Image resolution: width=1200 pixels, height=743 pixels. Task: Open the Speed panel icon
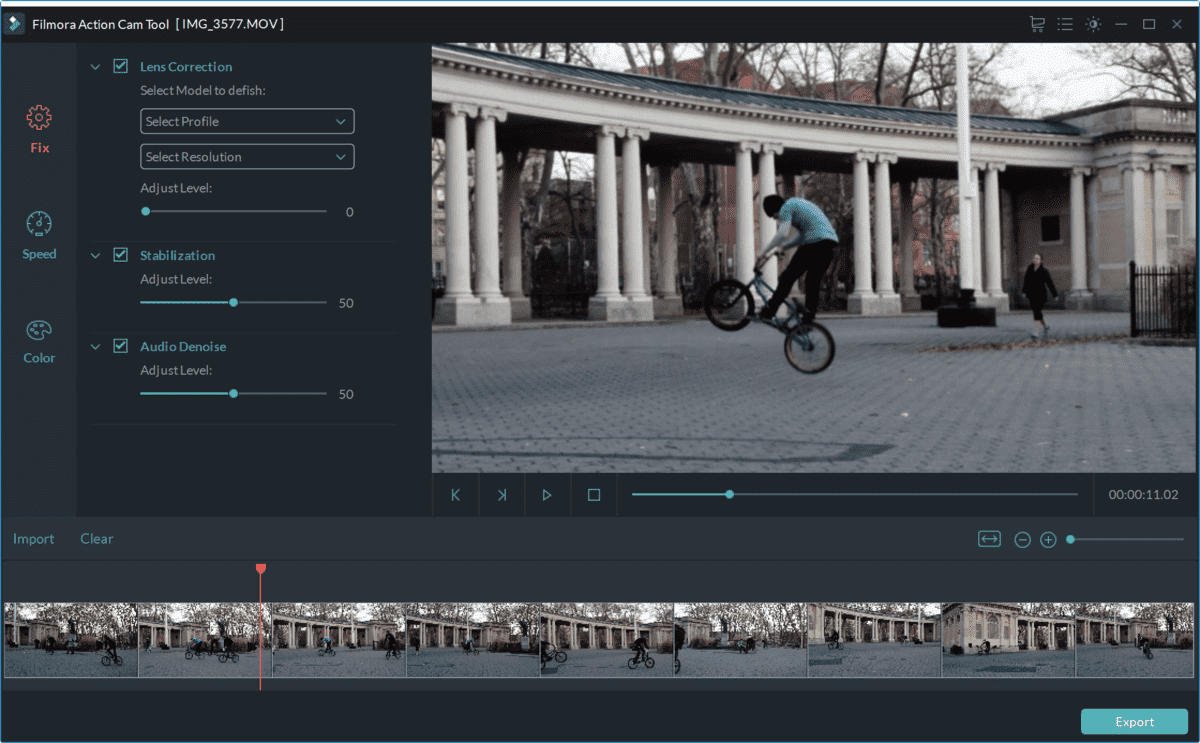click(x=39, y=224)
